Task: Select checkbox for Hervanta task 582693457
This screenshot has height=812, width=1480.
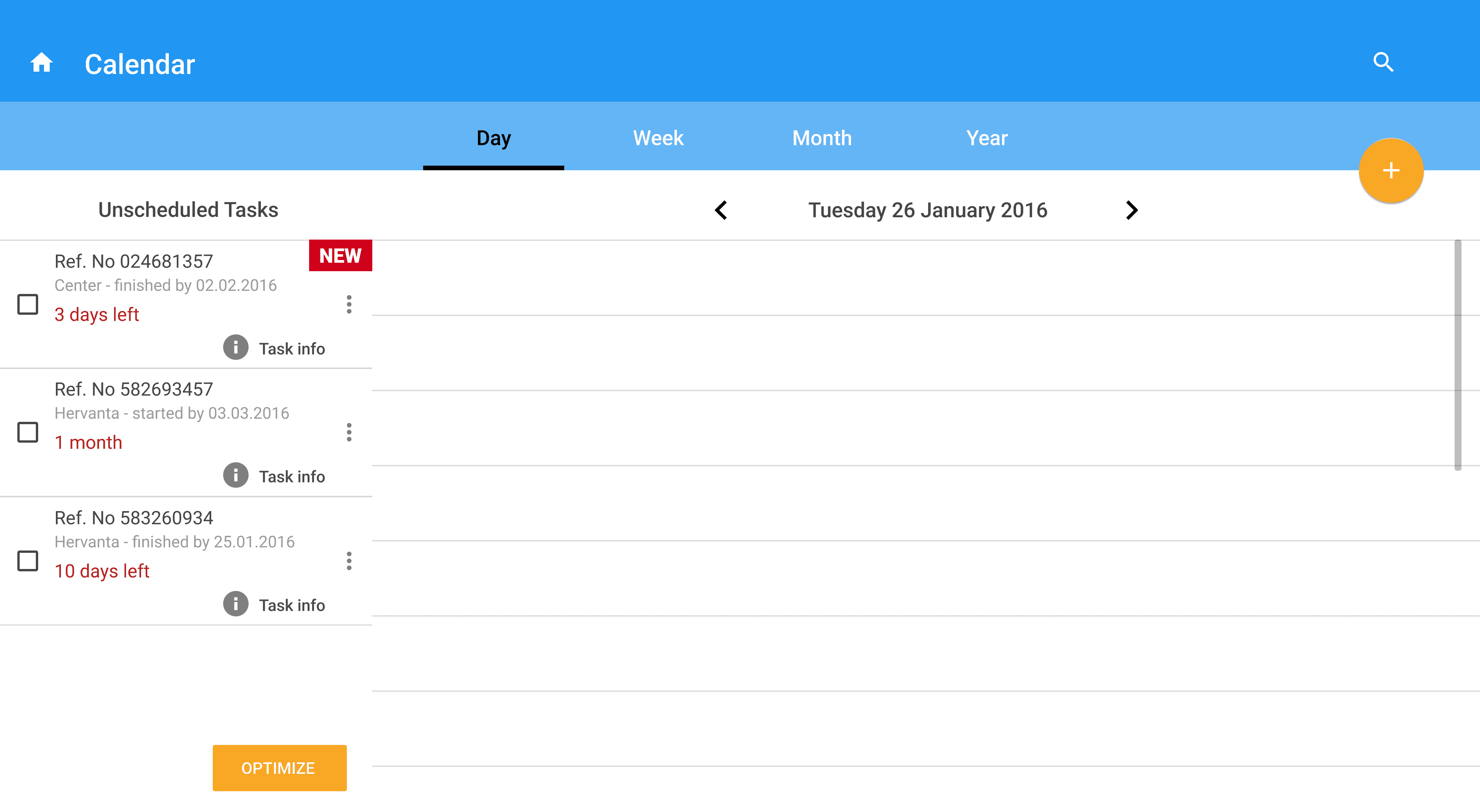Action: [x=28, y=433]
